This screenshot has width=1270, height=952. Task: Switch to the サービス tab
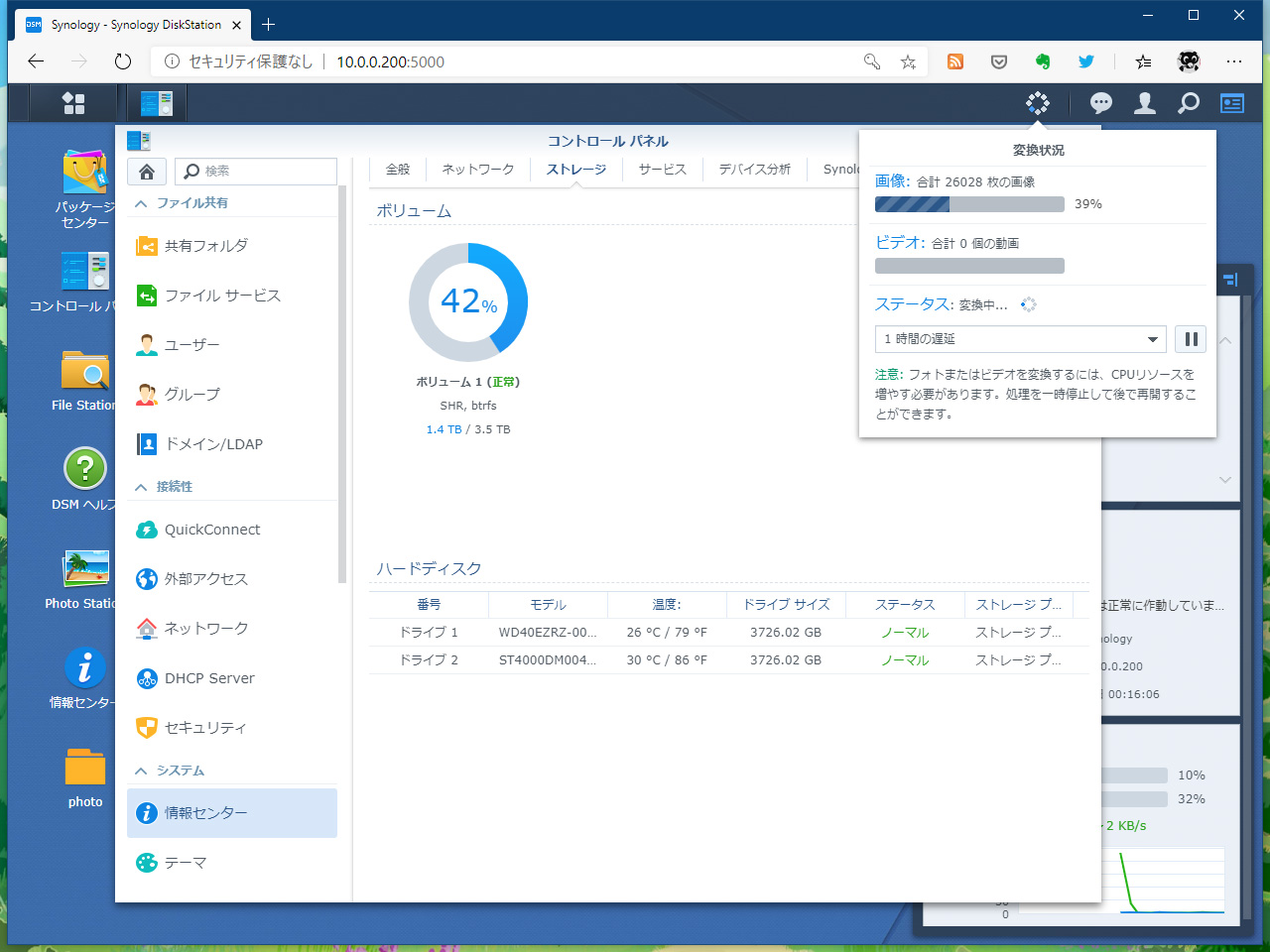(663, 170)
